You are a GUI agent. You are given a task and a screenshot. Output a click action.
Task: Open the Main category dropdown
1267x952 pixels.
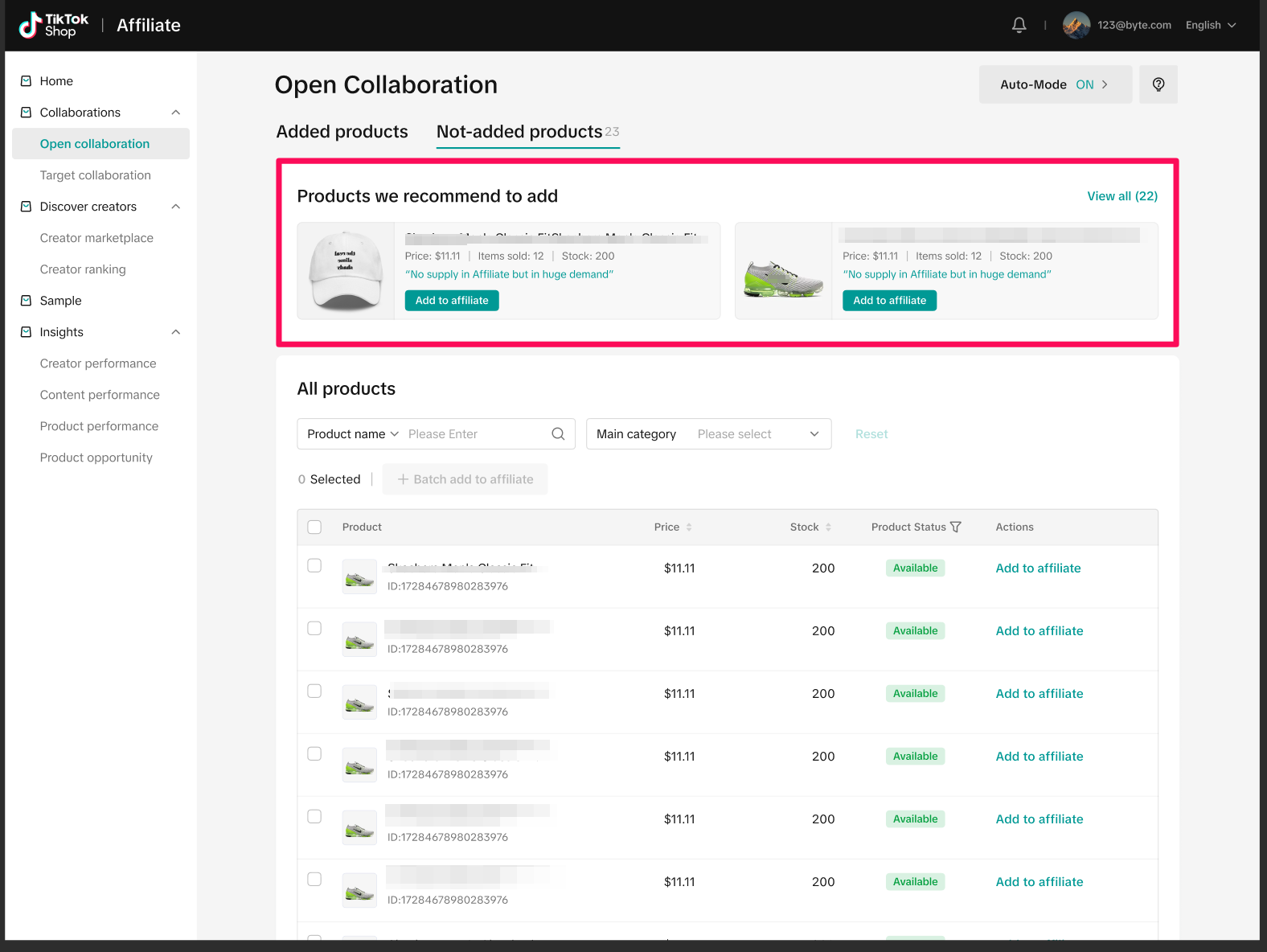pyautogui.click(x=708, y=434)
